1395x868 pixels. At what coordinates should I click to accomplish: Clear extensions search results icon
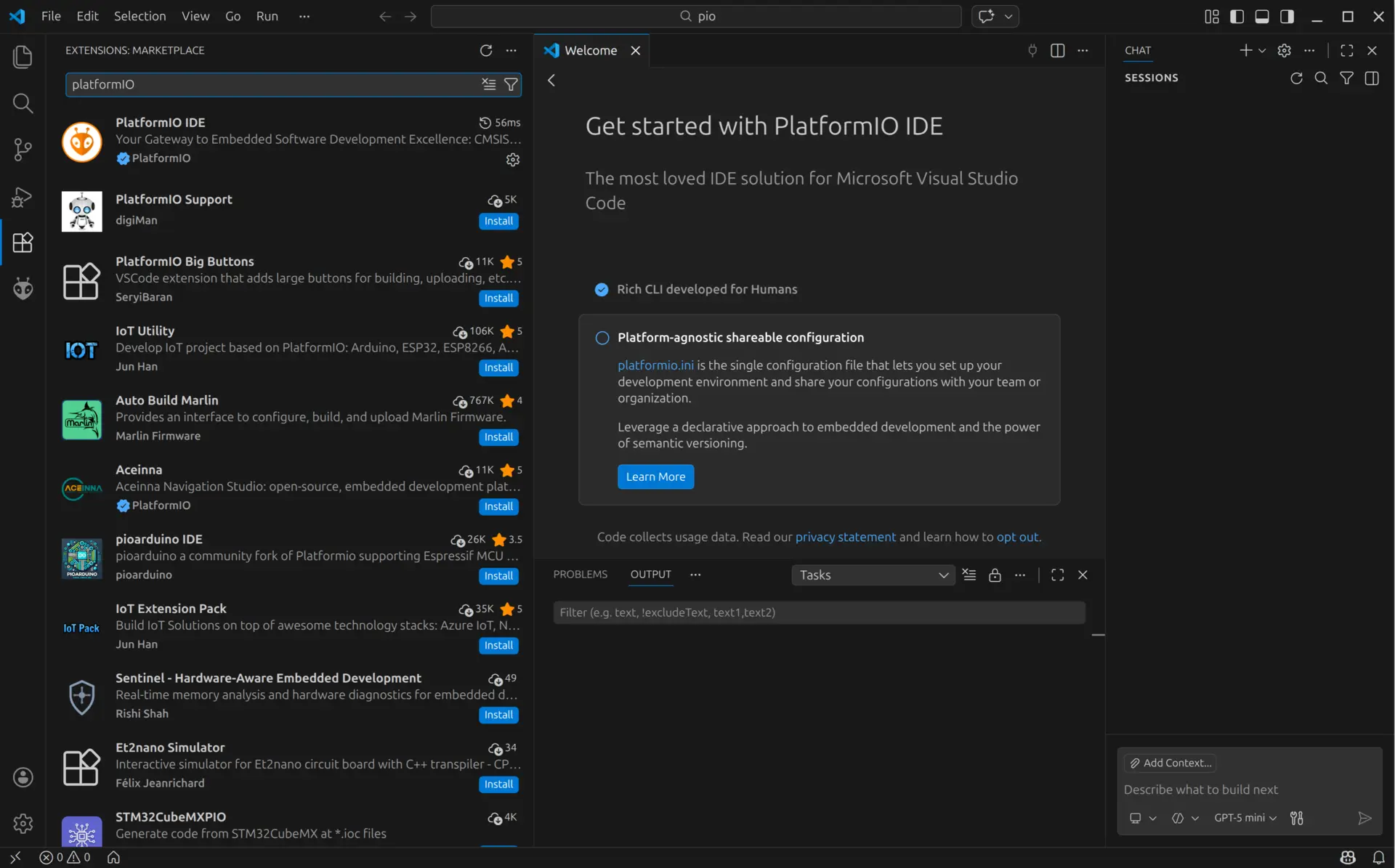pos(489,84)
